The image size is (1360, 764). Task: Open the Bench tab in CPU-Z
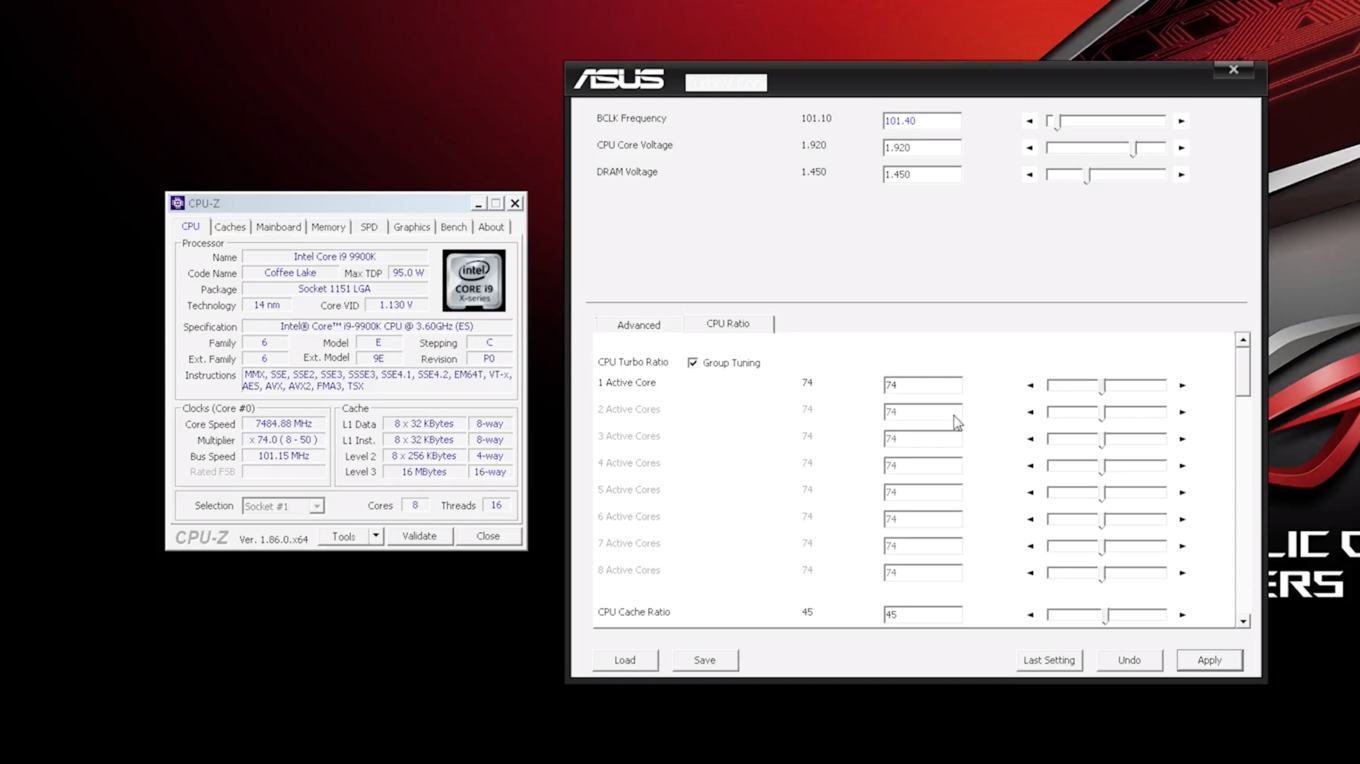tap(454, 227)
